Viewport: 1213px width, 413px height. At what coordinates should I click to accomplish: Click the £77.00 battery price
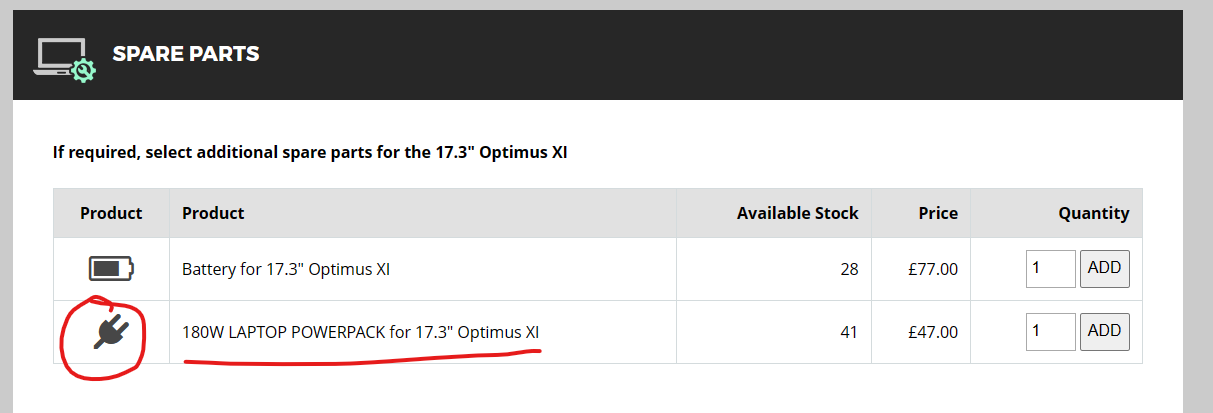click(931, 269)
